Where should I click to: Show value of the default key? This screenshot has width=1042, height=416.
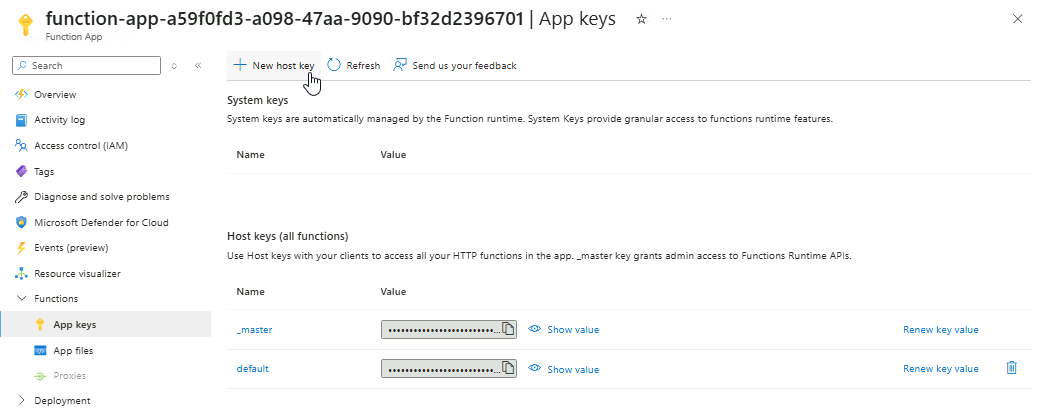[564, 369]
